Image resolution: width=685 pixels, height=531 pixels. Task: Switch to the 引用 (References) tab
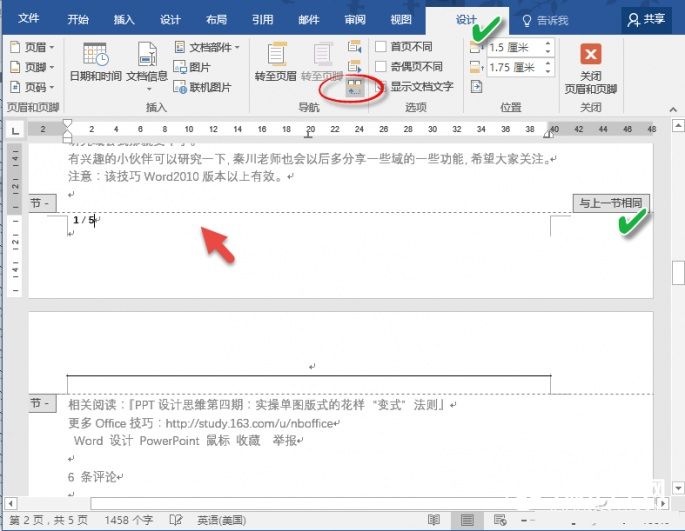pos(263,19)
